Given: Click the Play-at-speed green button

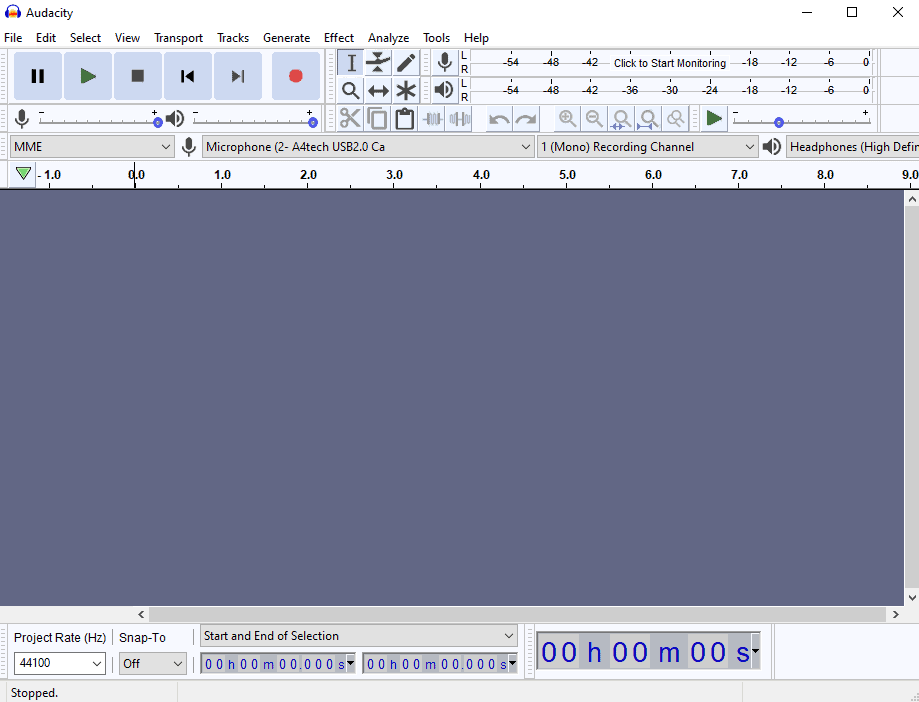Looking at the screenshot, I should click(x=714, y=118).
